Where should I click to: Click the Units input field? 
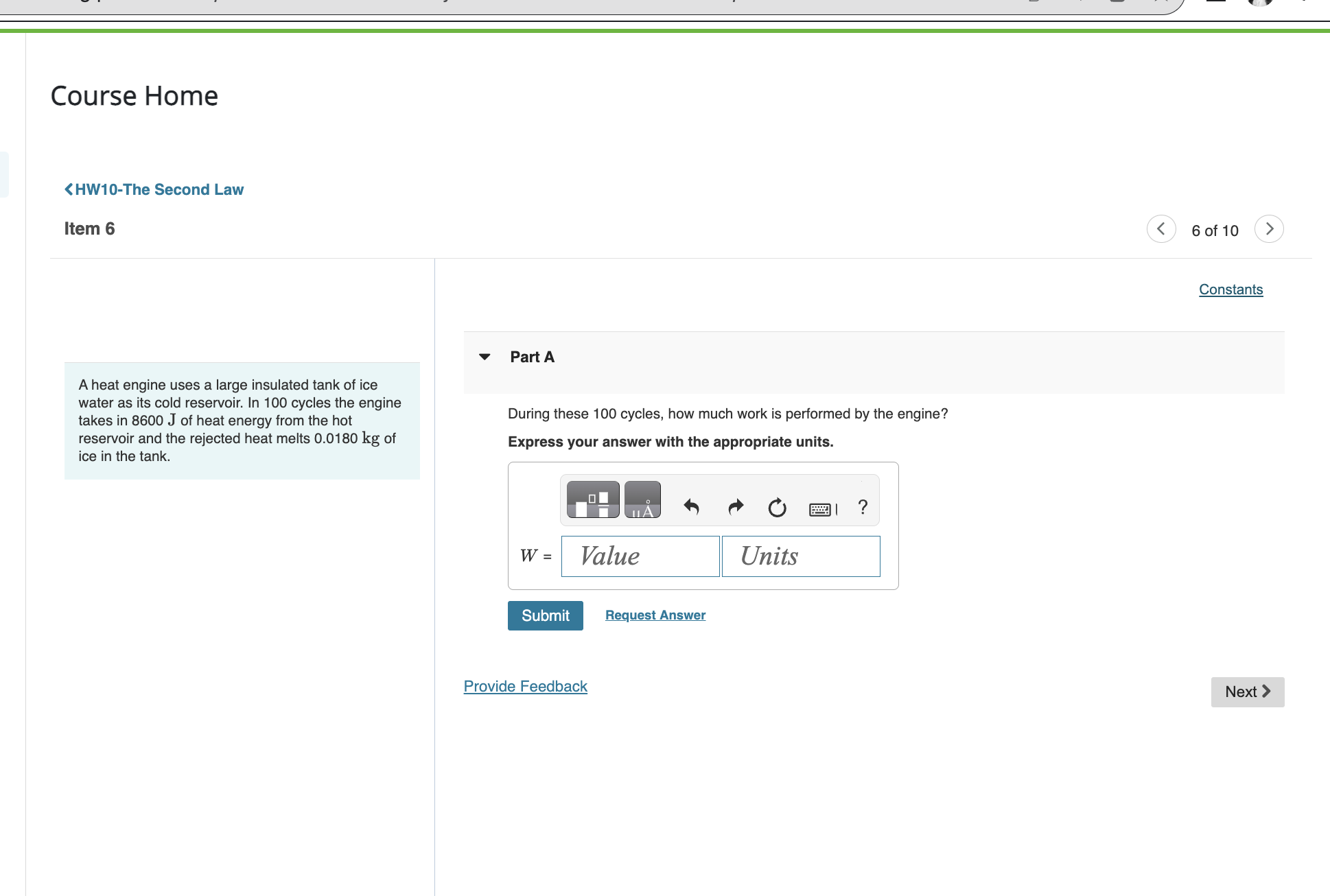800,556
